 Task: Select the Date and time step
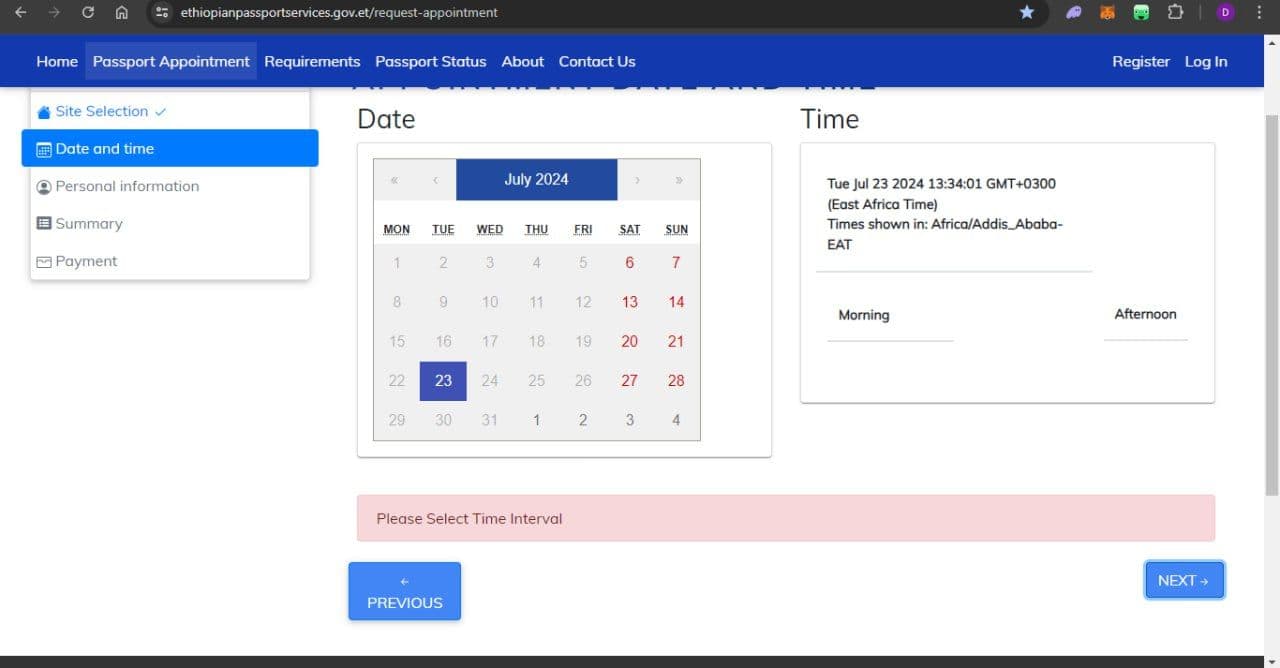pyautogui.click(x=170, y=148)
